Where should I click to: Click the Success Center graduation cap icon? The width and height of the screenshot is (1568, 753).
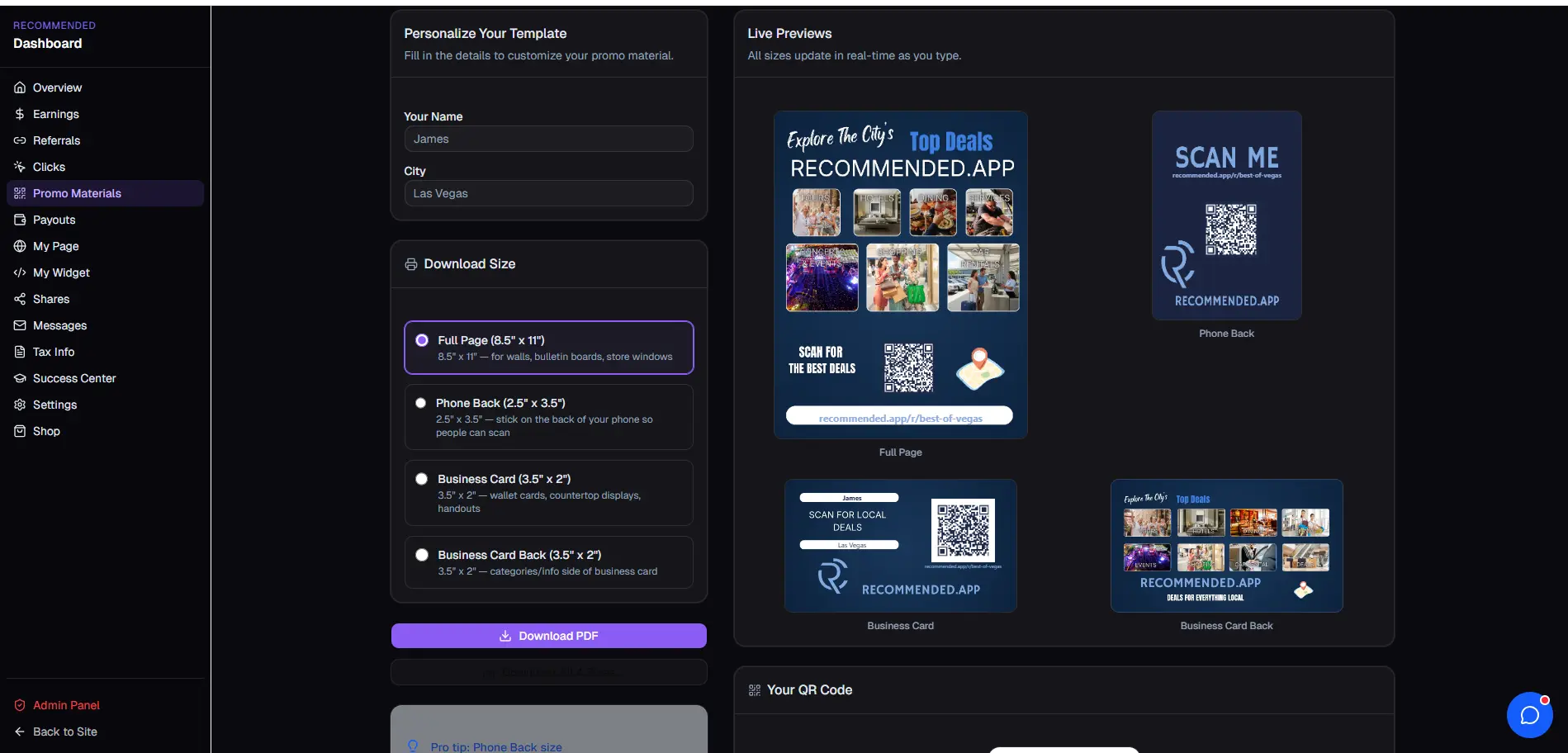20,378
